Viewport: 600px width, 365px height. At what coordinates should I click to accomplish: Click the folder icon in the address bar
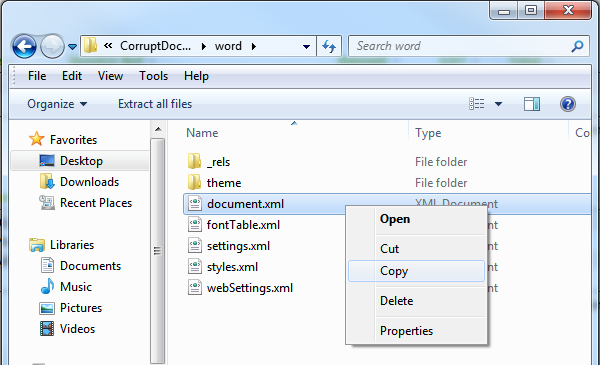tap(90, 46)
